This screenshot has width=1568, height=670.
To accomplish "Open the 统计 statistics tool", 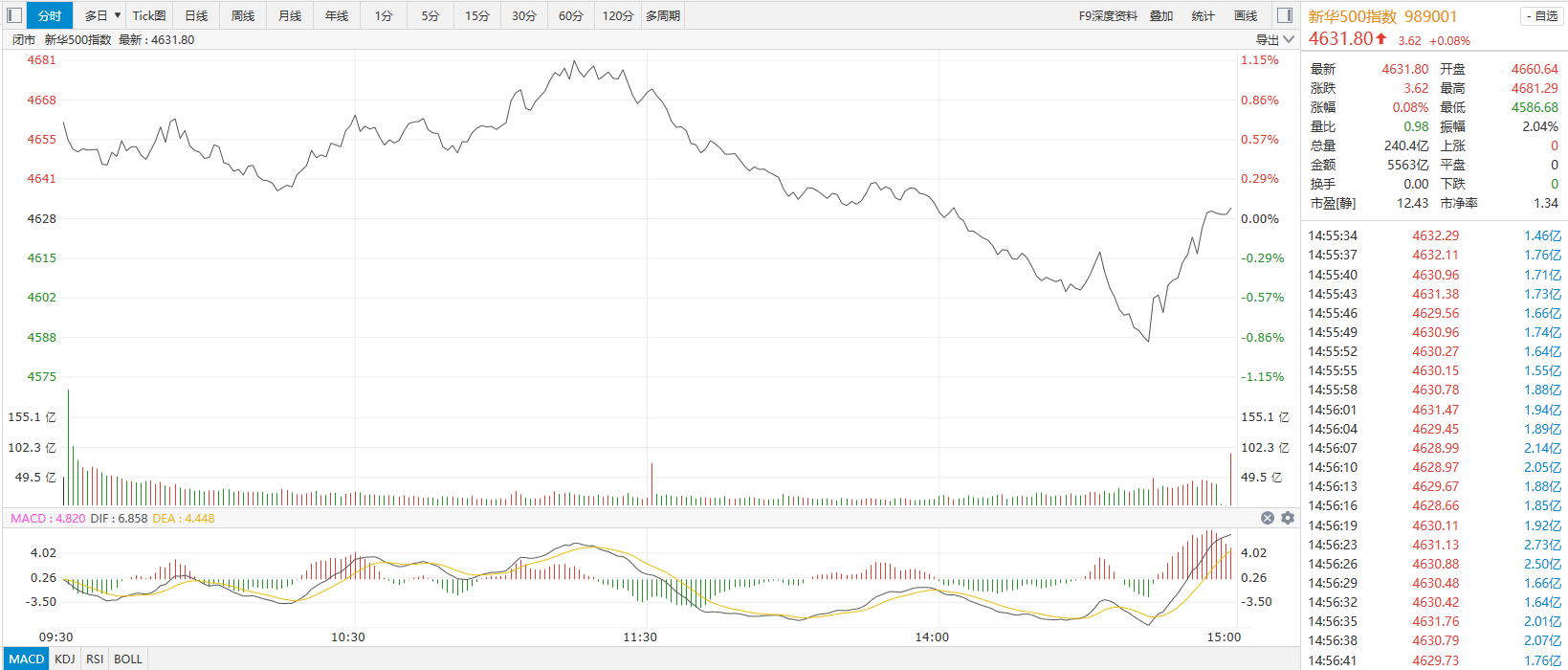I will click(x=1204, y=15).
